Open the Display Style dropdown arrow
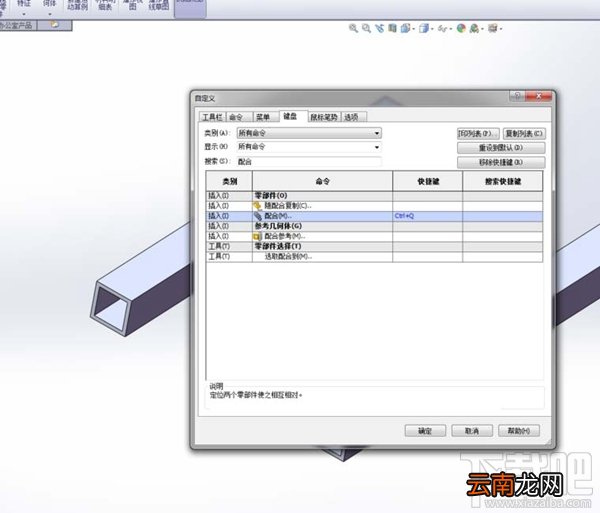This screenshot has width=600, height=513. tap(432, 29)
